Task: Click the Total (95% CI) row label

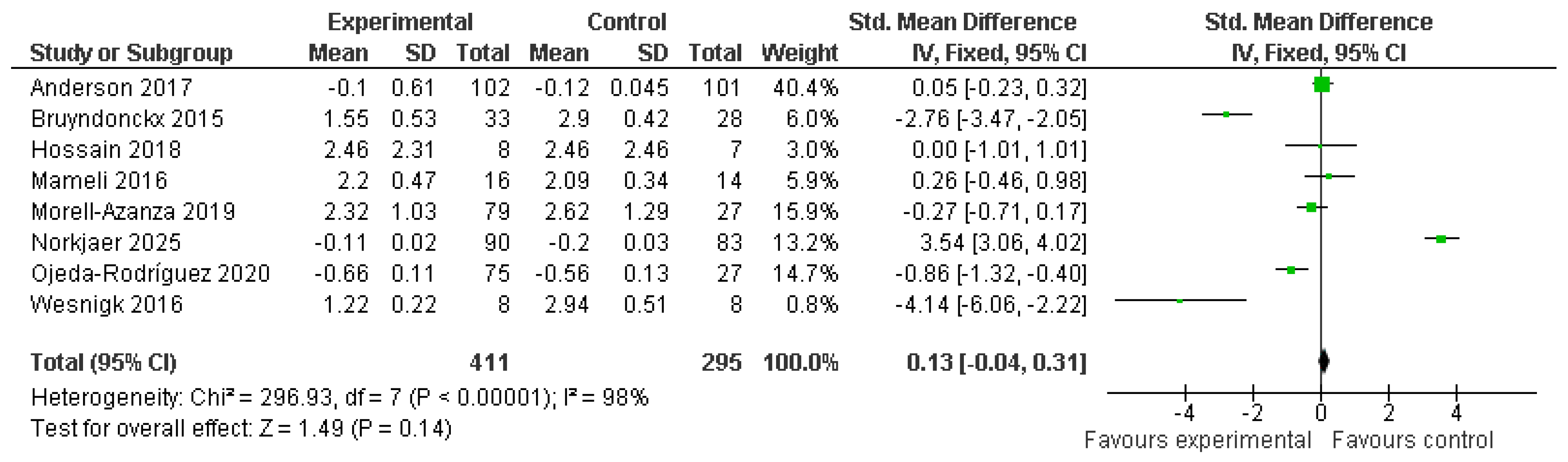Action: [x=103, y=363]
